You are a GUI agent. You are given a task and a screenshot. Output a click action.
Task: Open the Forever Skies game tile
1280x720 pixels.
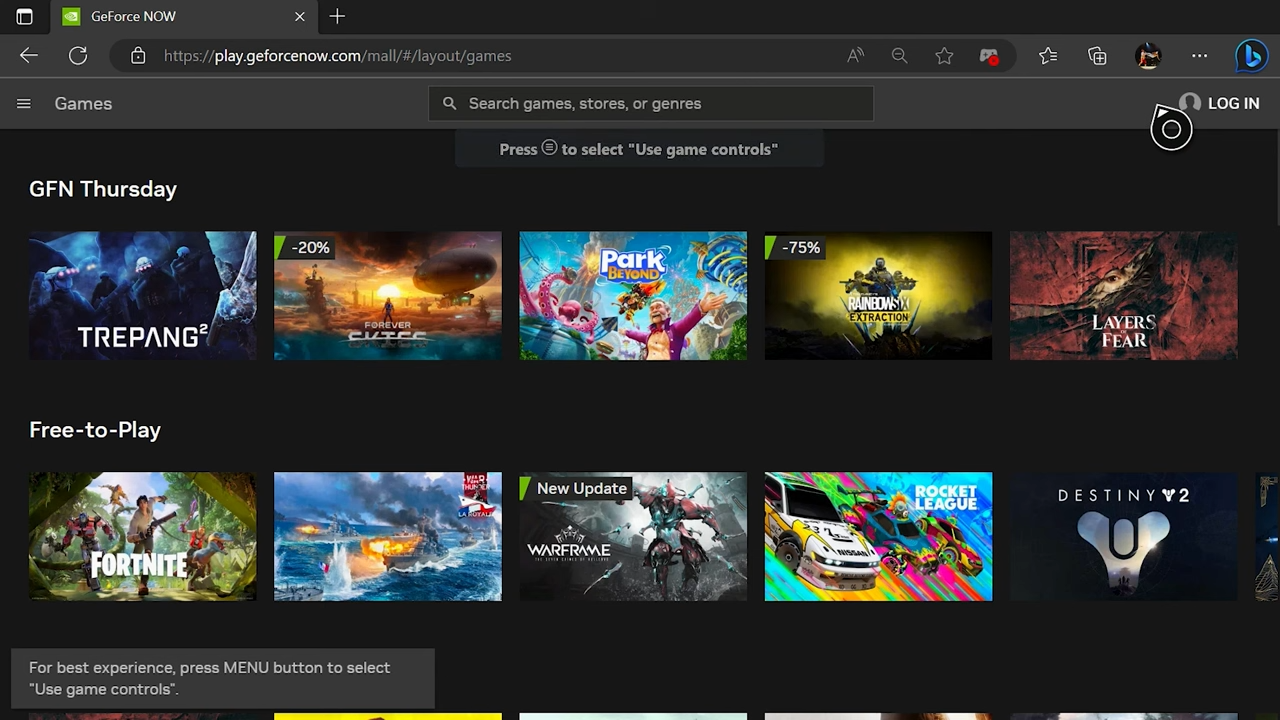[x=388, y=296]
